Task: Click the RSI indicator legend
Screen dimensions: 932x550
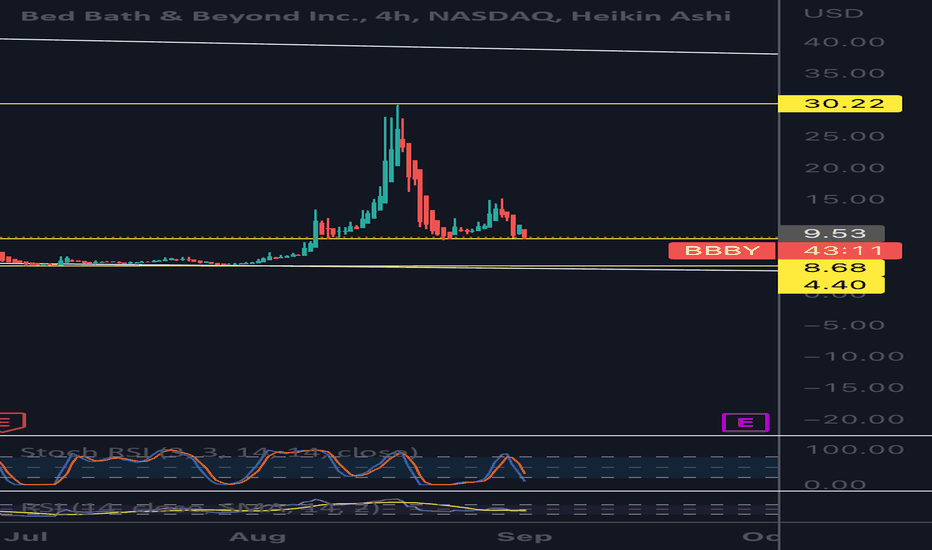Action: [200, 508]
